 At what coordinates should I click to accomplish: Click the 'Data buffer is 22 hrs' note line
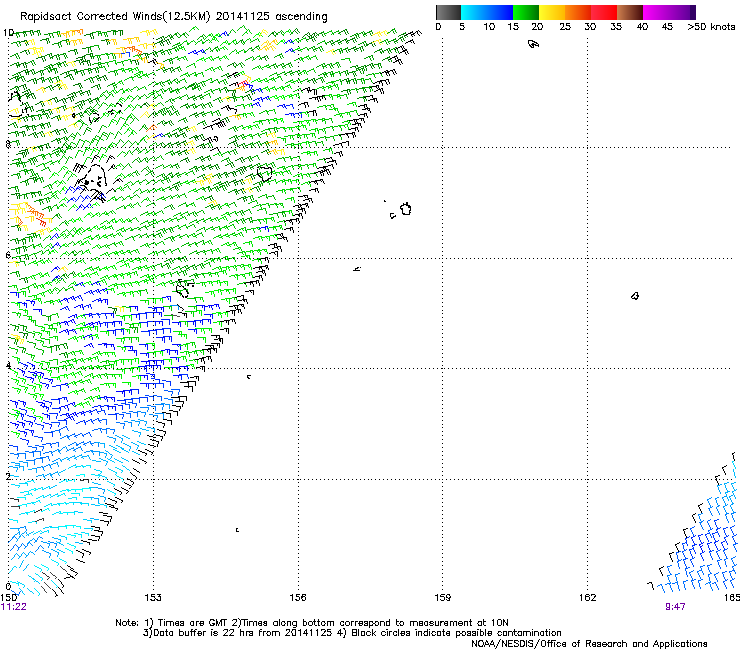(352, 633)
